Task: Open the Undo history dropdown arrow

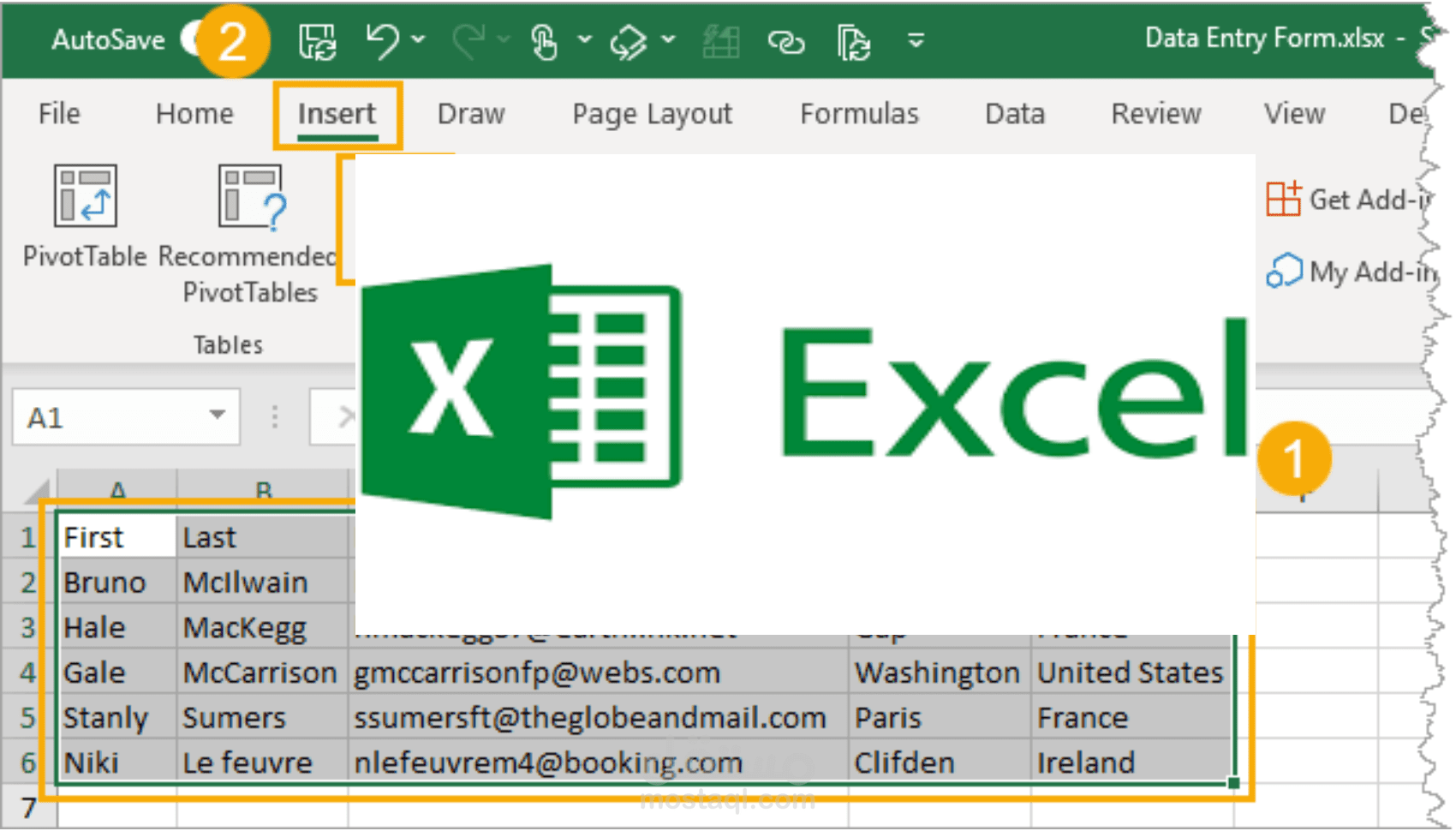Action: tap(418, 39)
